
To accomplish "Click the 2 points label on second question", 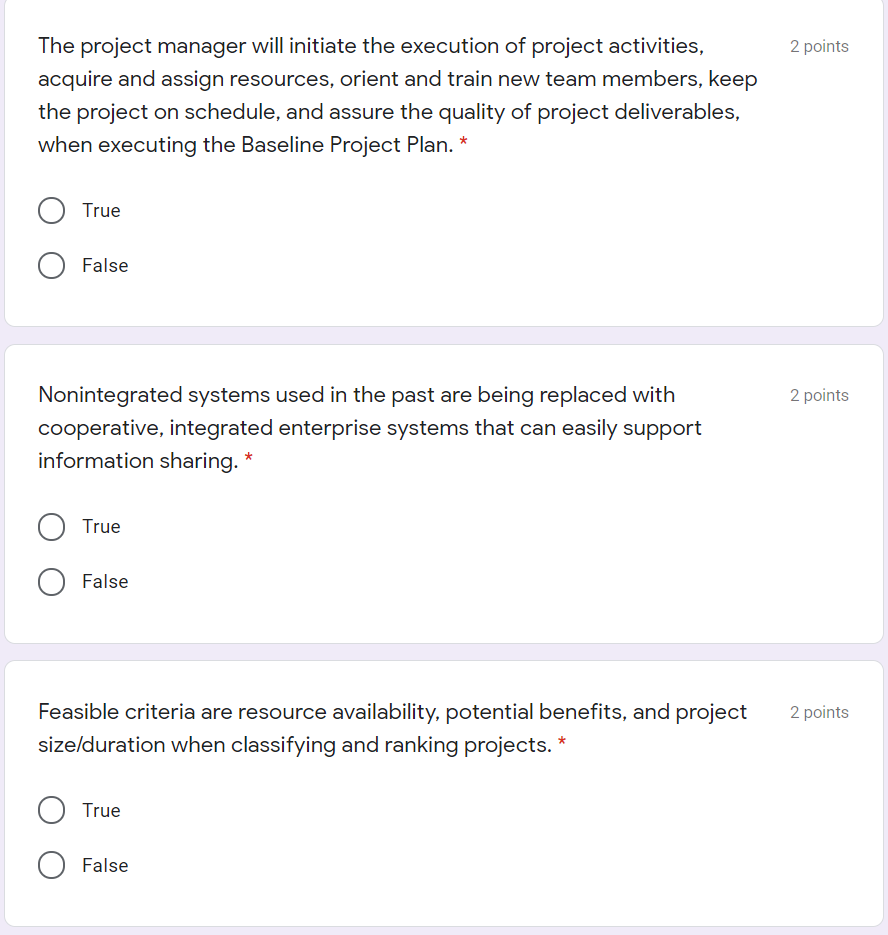I will tap(819, 395).
